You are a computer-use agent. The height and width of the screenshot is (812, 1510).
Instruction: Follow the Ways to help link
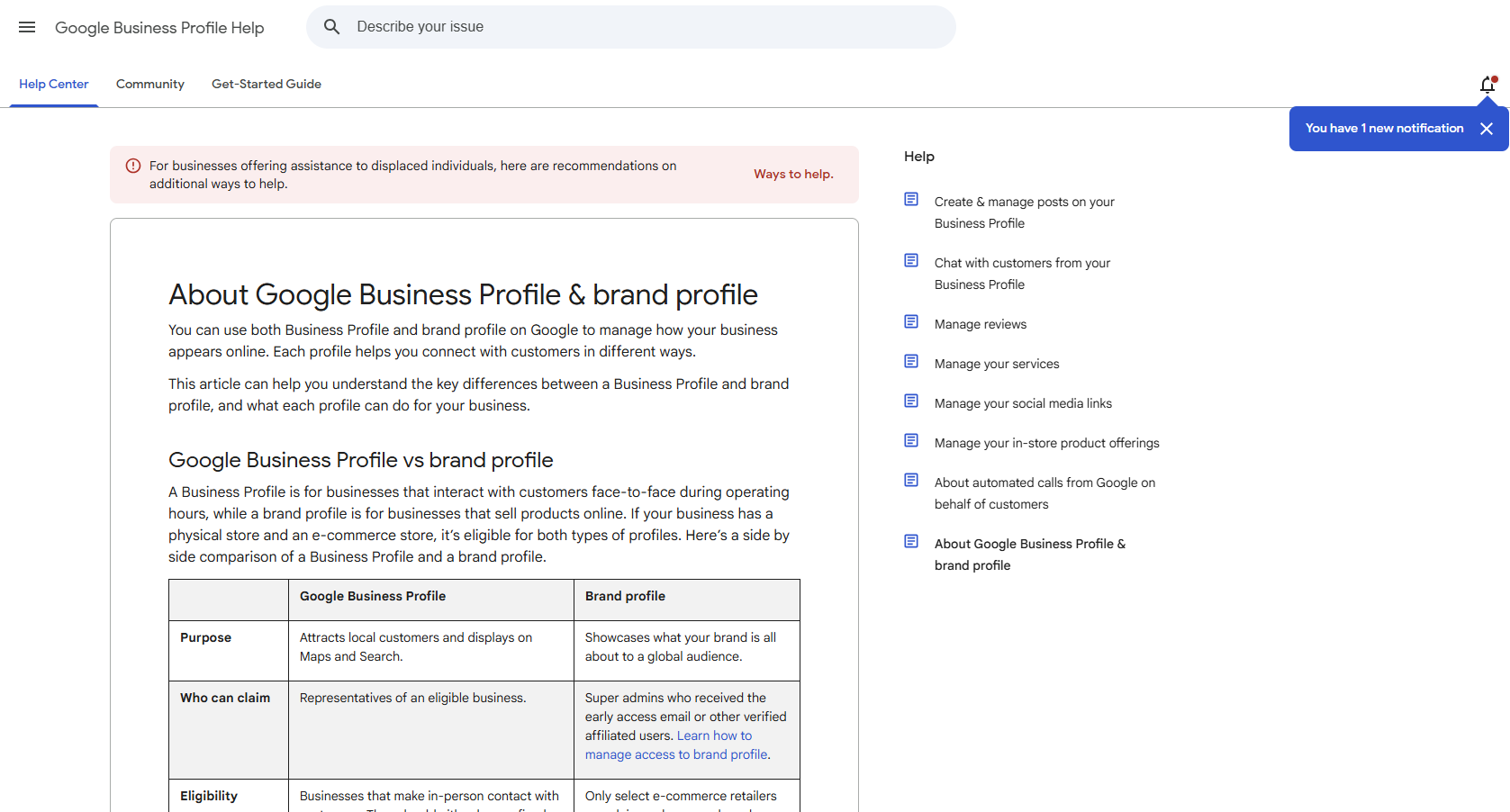point(793,174)
